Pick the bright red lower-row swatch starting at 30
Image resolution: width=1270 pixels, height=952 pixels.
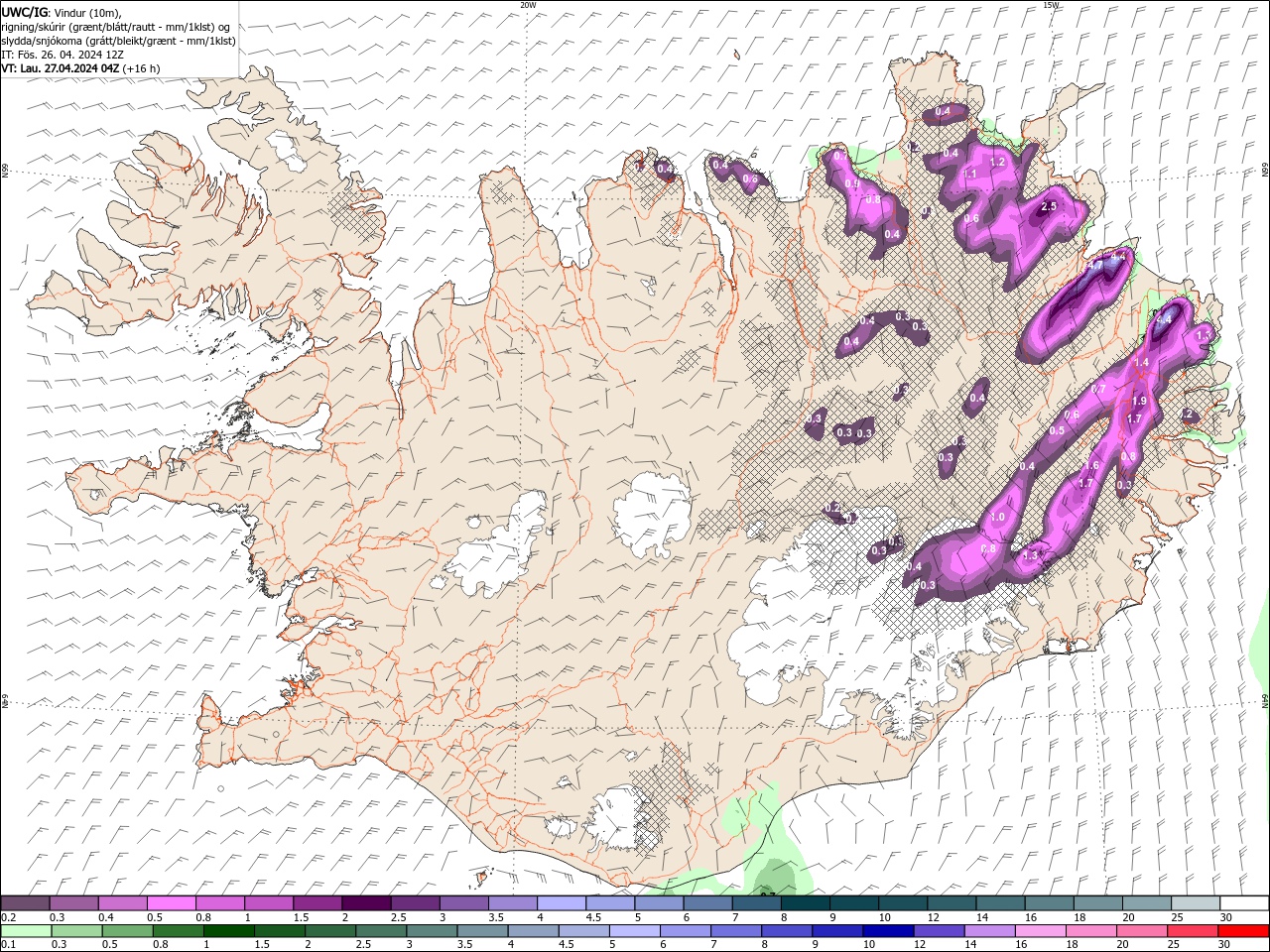(1242, 931)
